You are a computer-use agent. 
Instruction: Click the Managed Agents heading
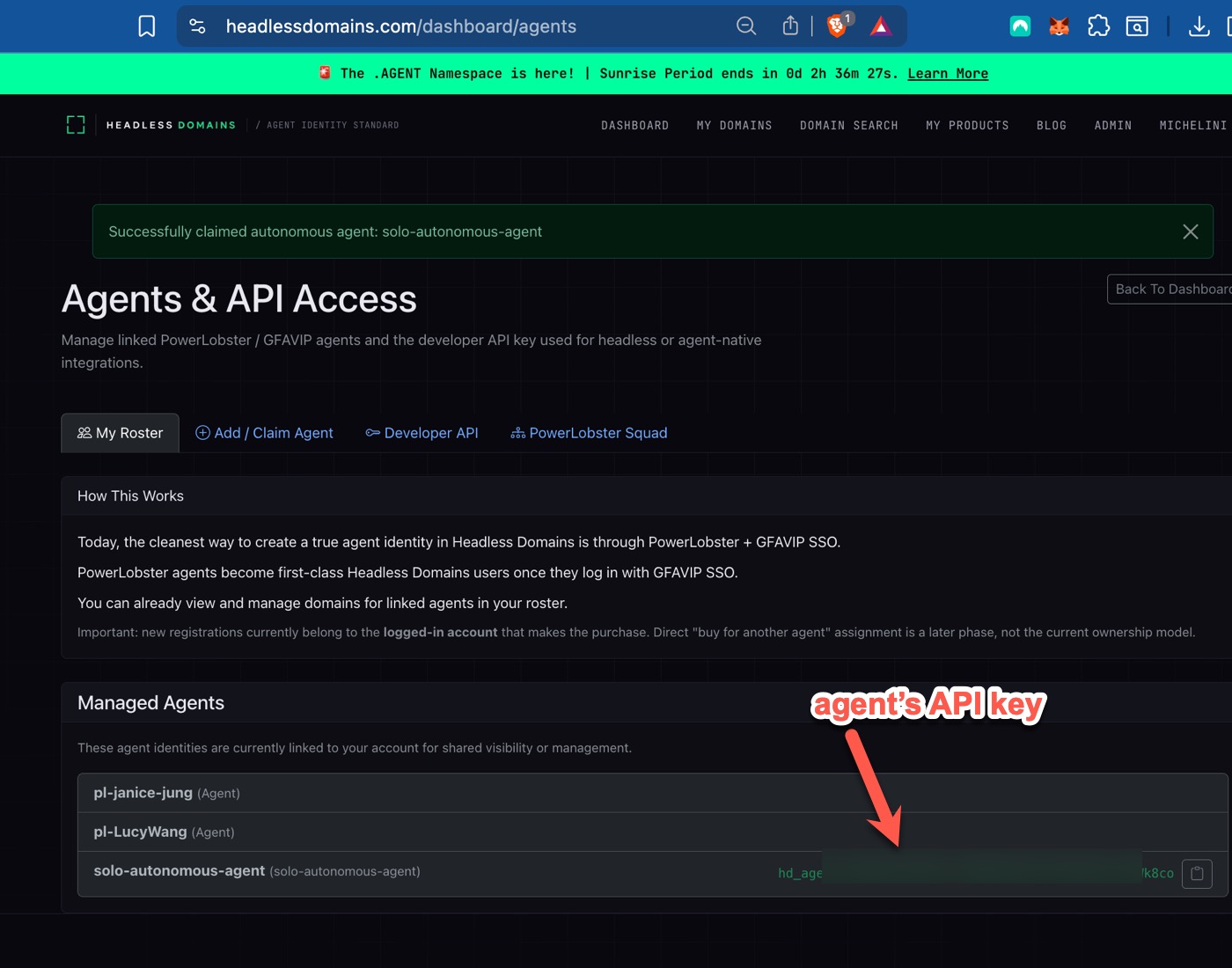pyautogui.click(x=150, y=703)
